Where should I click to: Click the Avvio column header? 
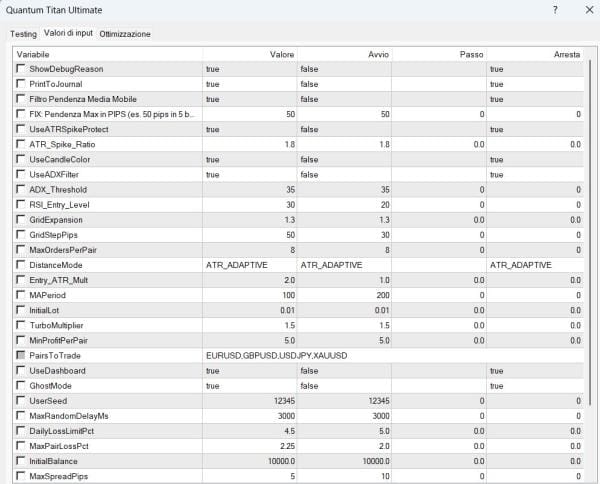344,54
